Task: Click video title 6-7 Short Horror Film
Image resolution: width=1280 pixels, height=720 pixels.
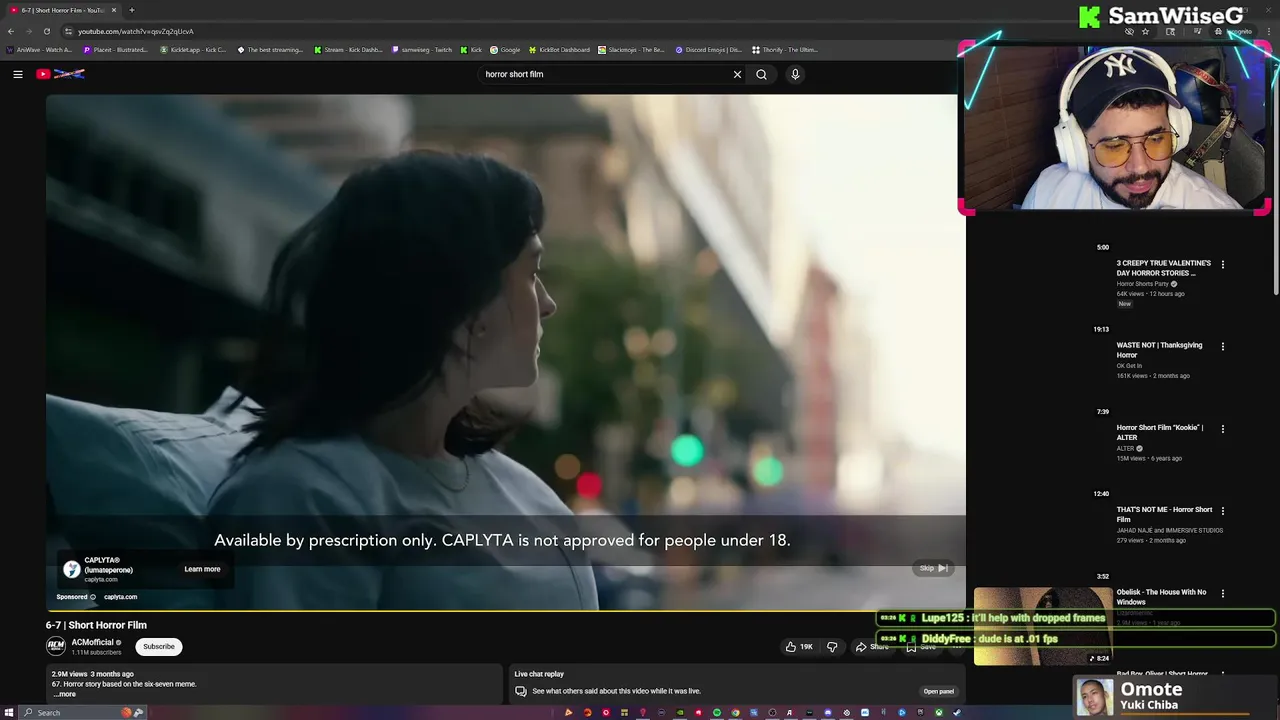Action: click(96, 625)
